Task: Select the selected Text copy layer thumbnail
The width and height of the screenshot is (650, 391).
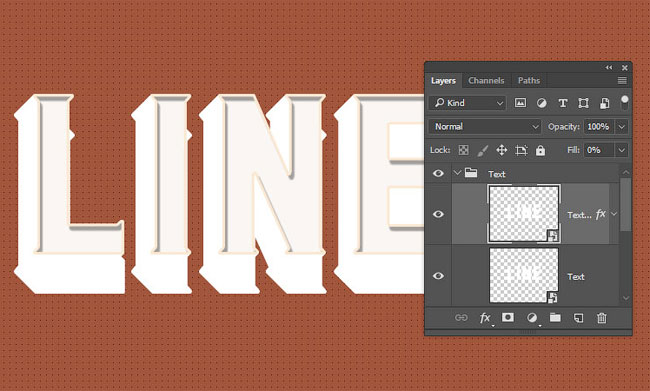Action: [524, 214]
